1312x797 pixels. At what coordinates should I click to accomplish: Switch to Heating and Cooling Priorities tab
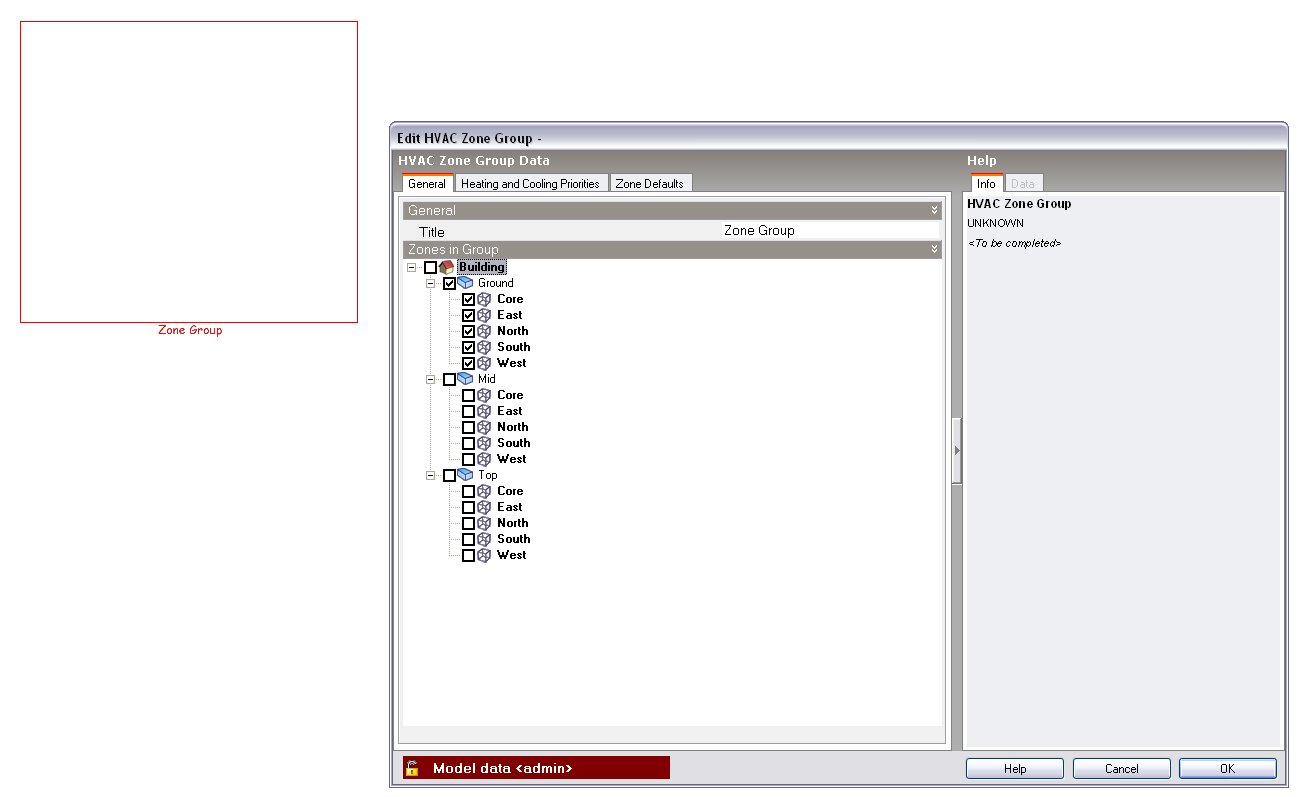point(530,184)
